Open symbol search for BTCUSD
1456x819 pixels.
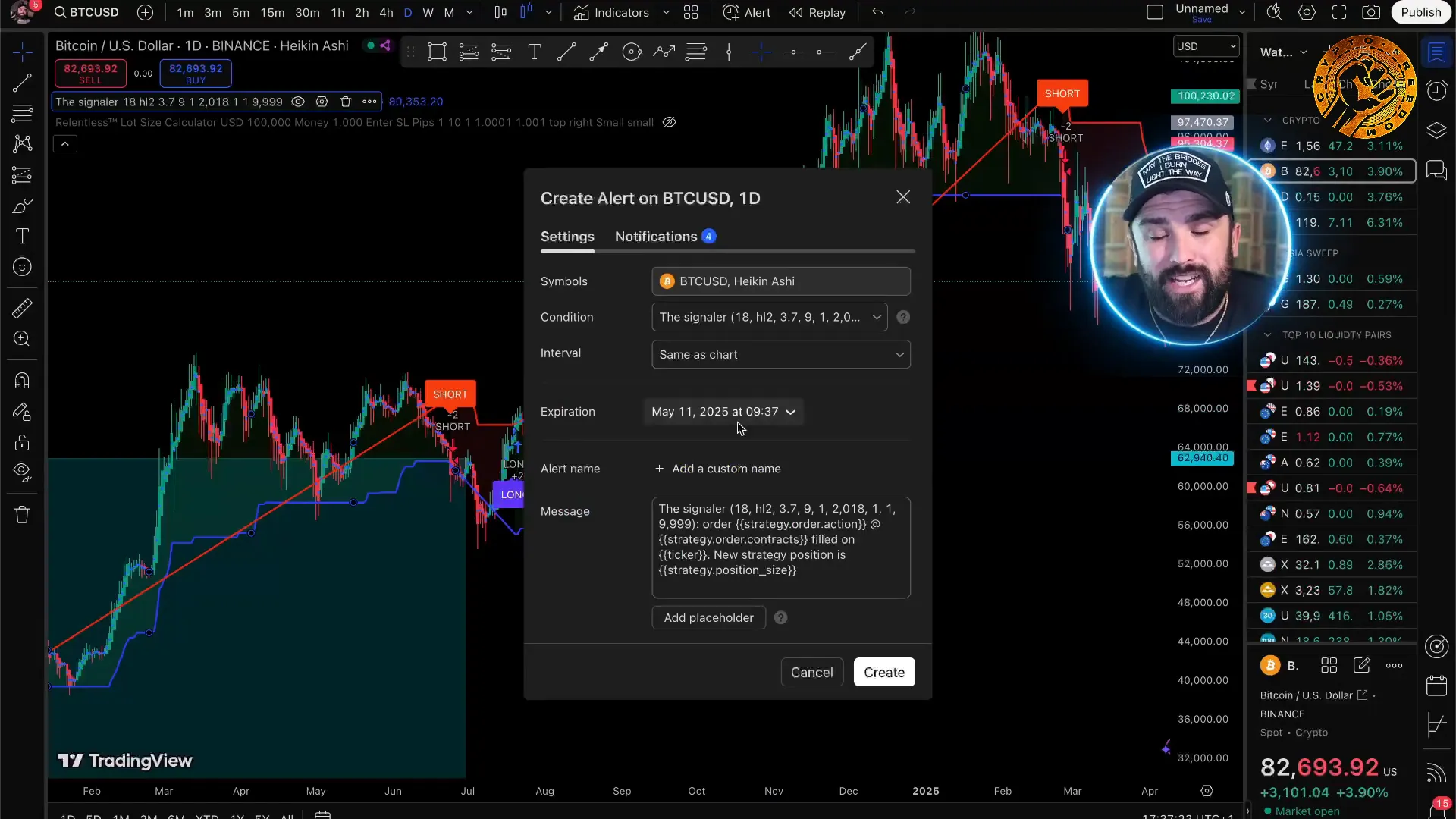[86, 12]
